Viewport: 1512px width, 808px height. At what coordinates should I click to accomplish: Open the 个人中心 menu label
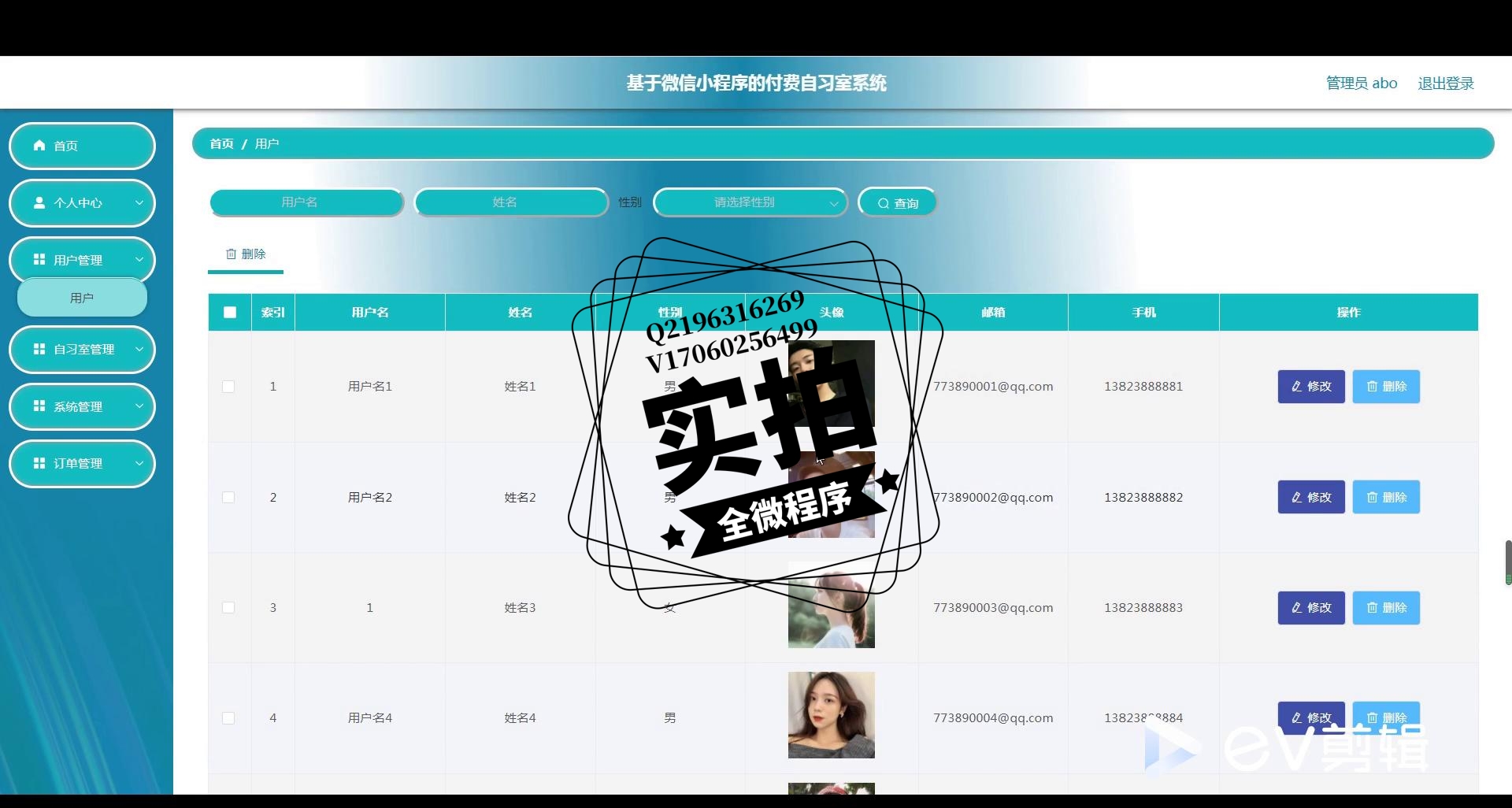pyautogui.click(x=78, y=203)
